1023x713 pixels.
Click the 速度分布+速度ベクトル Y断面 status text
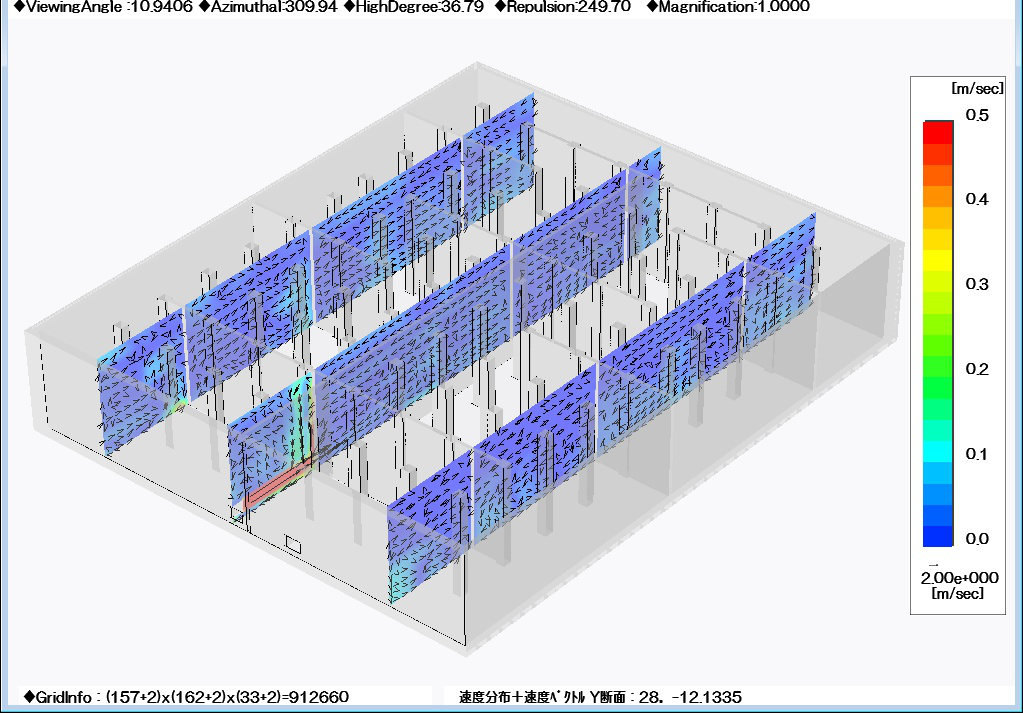click(600, 697)
